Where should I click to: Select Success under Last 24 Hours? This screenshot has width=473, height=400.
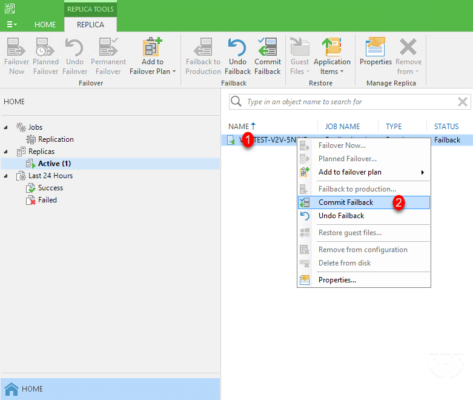[50, 188]
